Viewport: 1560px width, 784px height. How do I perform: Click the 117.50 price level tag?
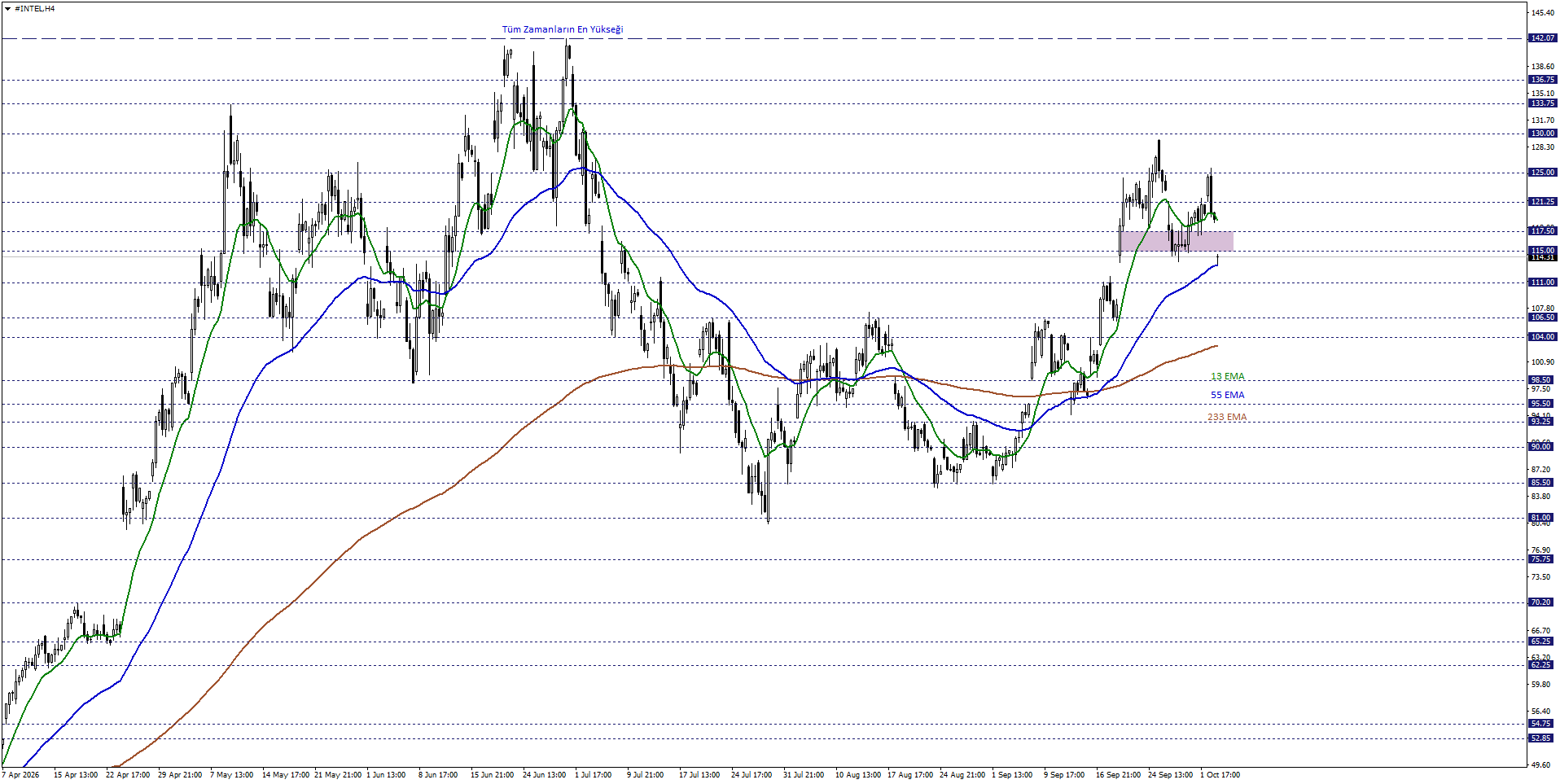[x=1543, y=231]
